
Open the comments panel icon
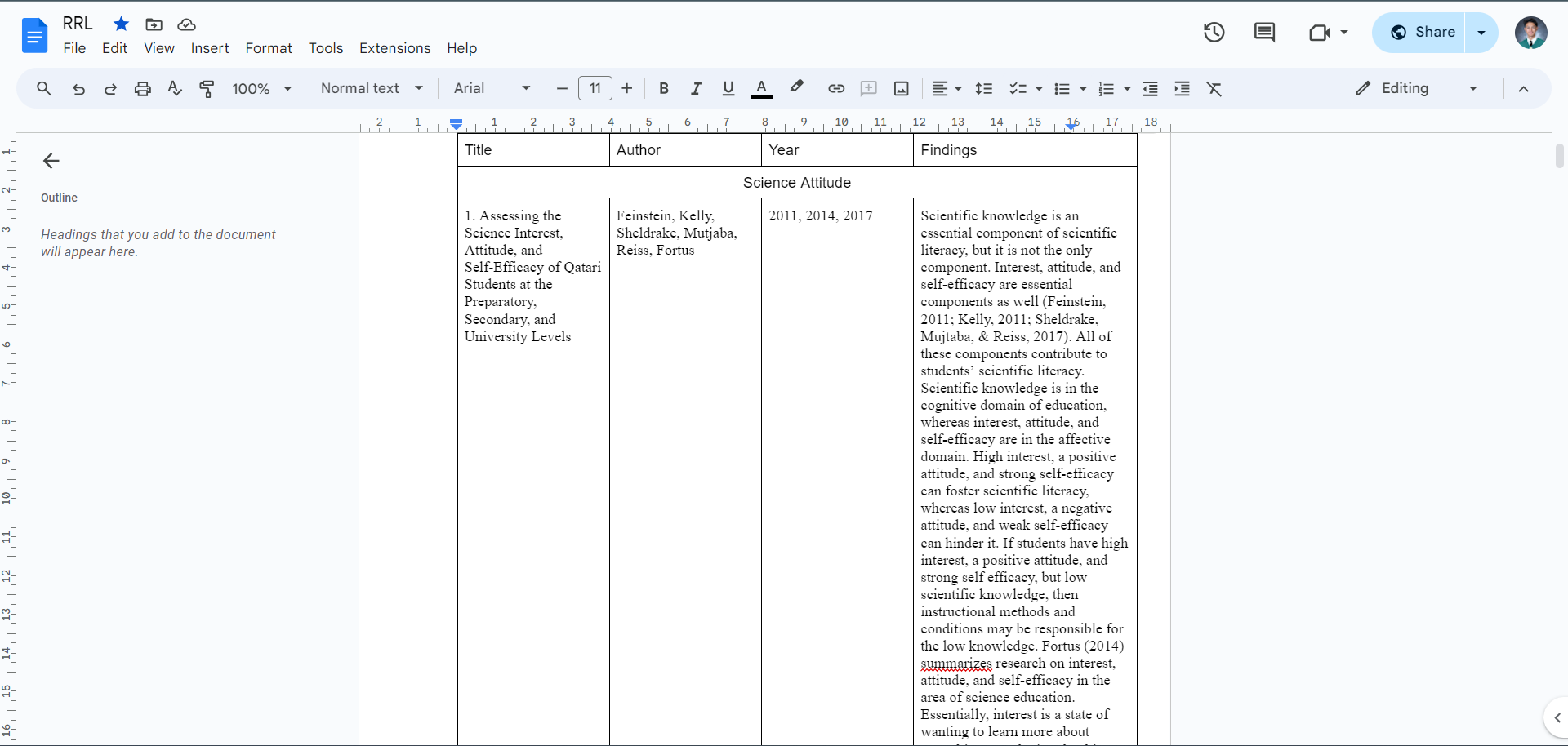click(1264, 33)
